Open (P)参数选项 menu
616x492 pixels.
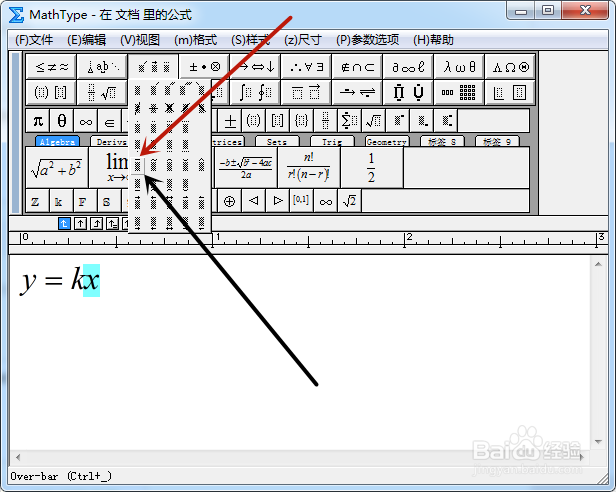pyautogui.click(x=367, y=40)
